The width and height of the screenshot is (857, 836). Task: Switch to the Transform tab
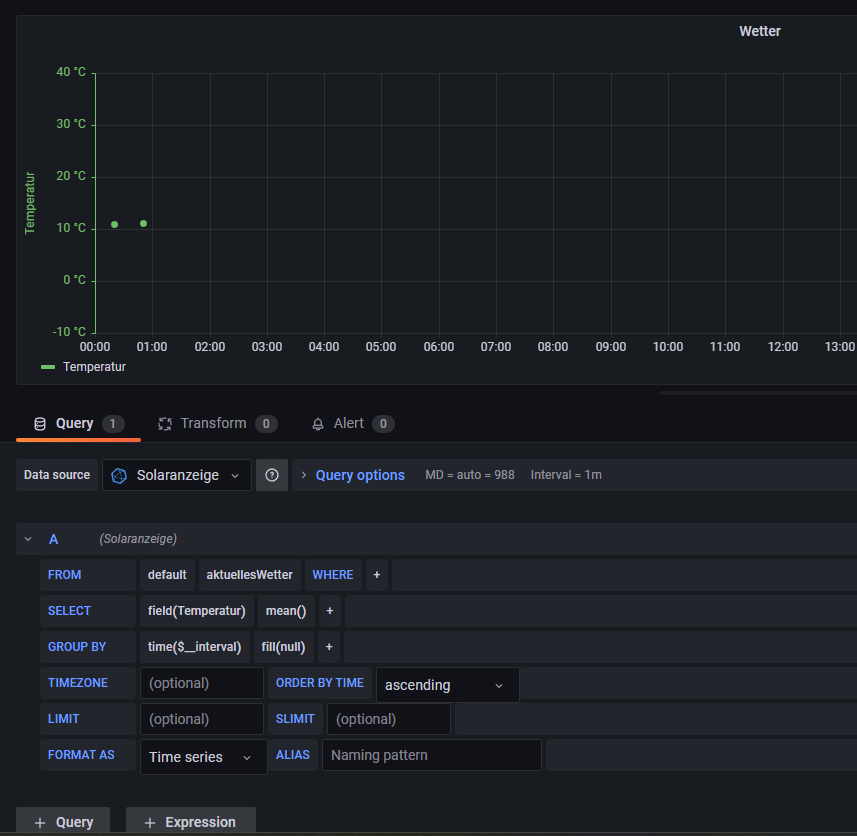tap(213, 424)
